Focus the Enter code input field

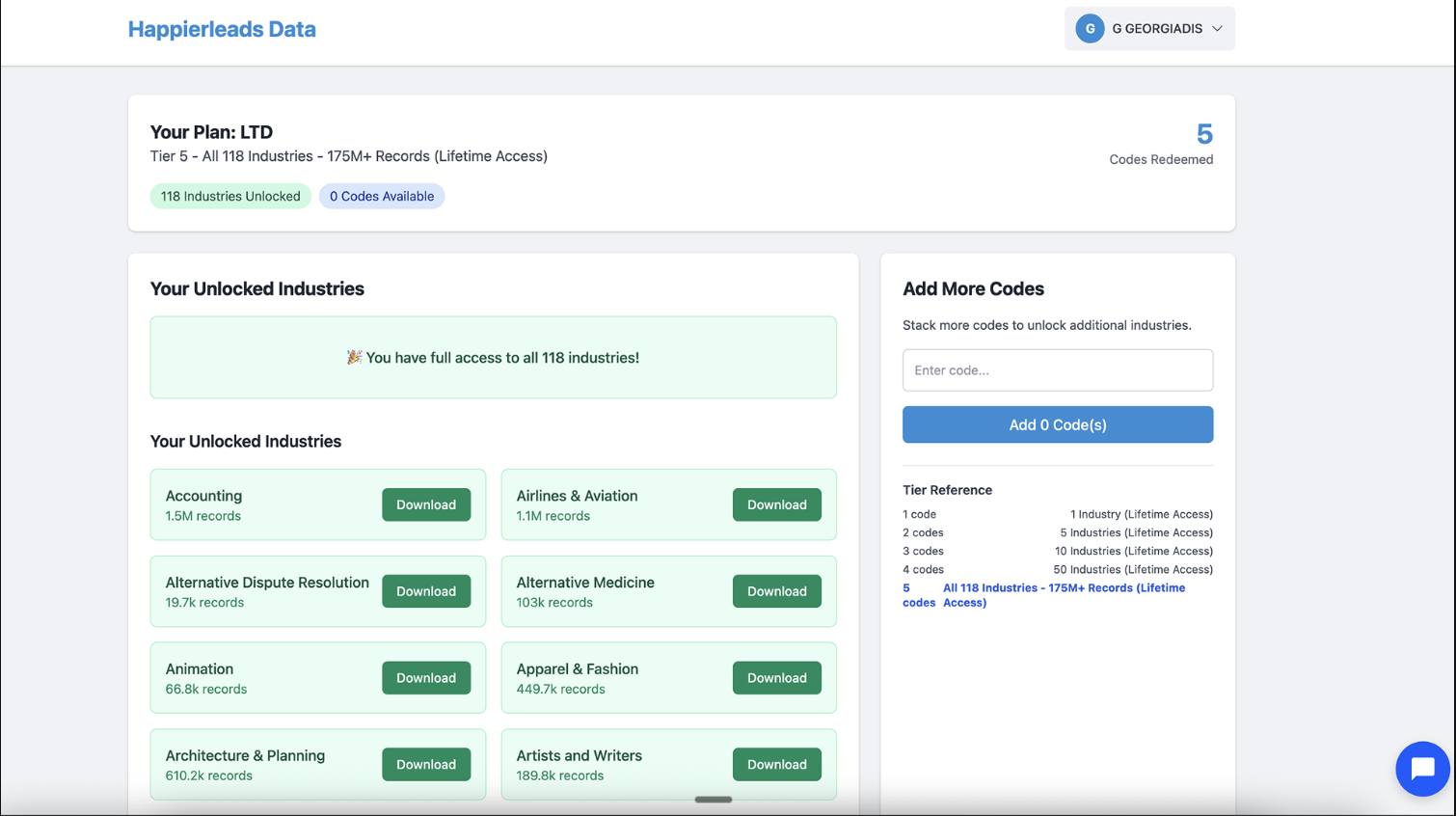point(1058,370)
